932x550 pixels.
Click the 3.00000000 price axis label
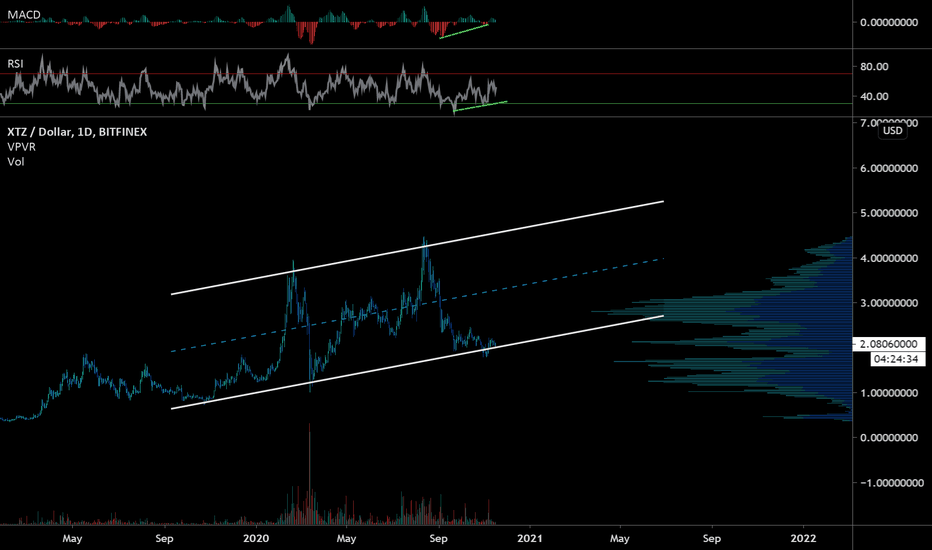[x=889, y=303]
